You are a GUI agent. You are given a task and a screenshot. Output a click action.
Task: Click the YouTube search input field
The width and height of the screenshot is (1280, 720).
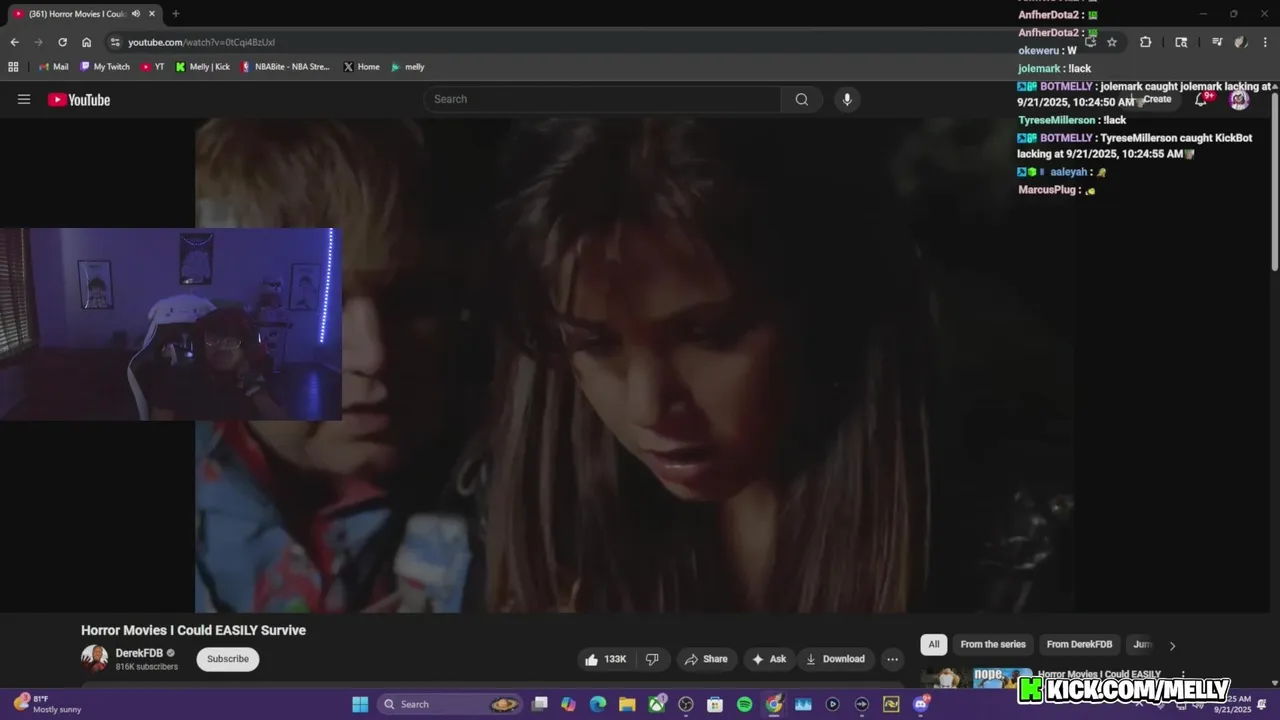(x=602, y=99)
